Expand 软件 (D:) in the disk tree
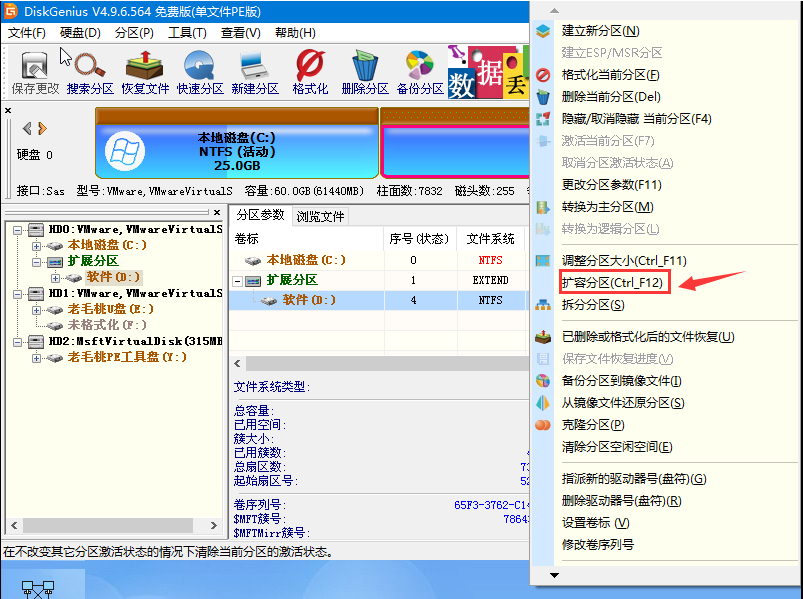This screenshot has width=803, height=599. (x=55, y=278)
